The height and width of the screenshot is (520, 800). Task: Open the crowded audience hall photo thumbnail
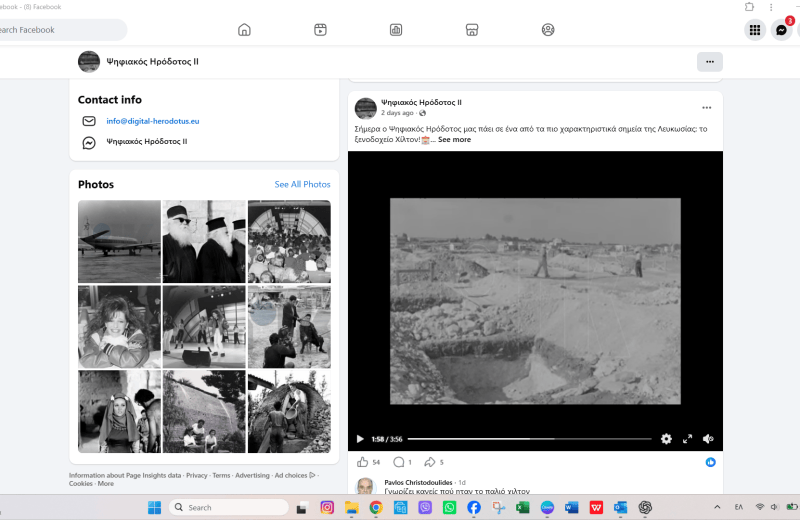point(289,241)
